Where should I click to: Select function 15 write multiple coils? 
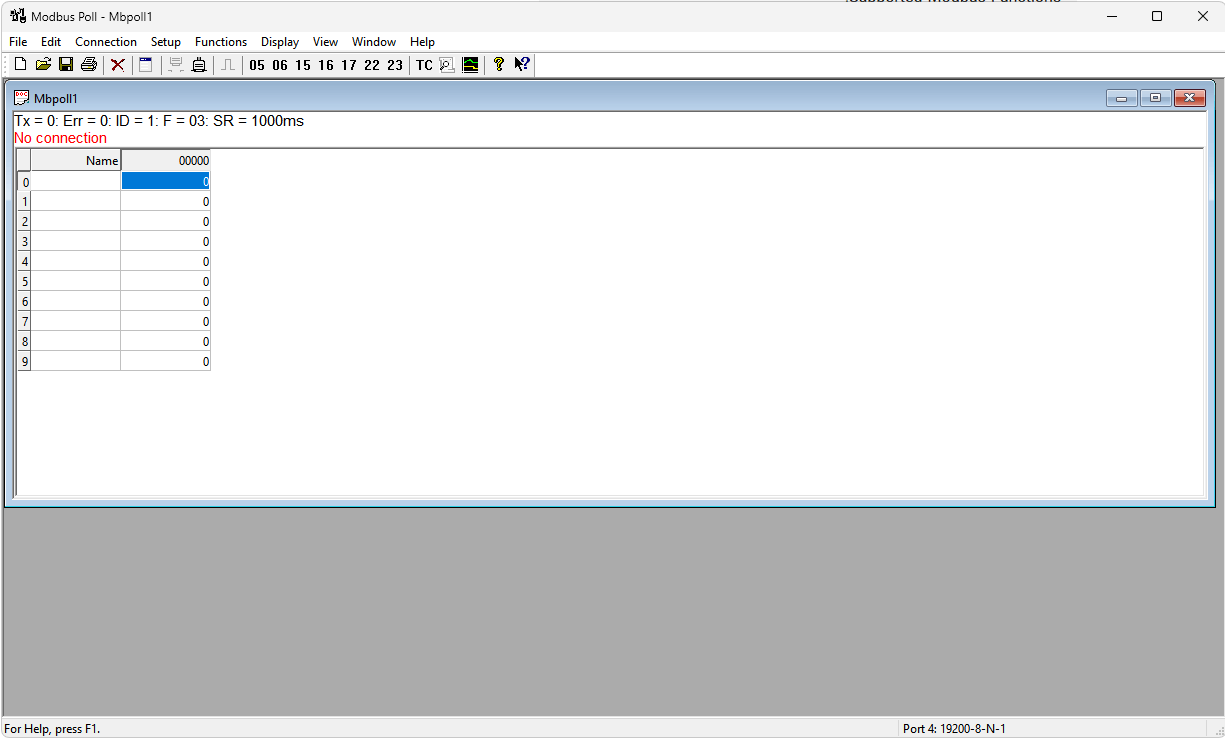tap(303, 65)
